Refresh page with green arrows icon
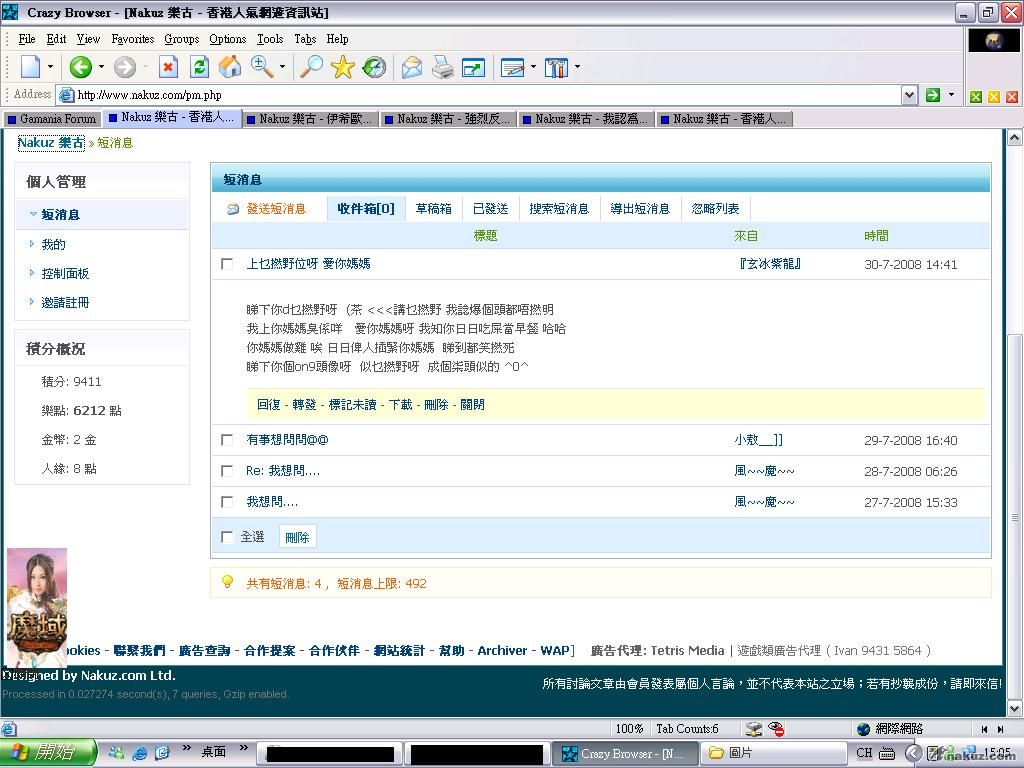This screenshot has width=1024, height=768. point(199,67)
